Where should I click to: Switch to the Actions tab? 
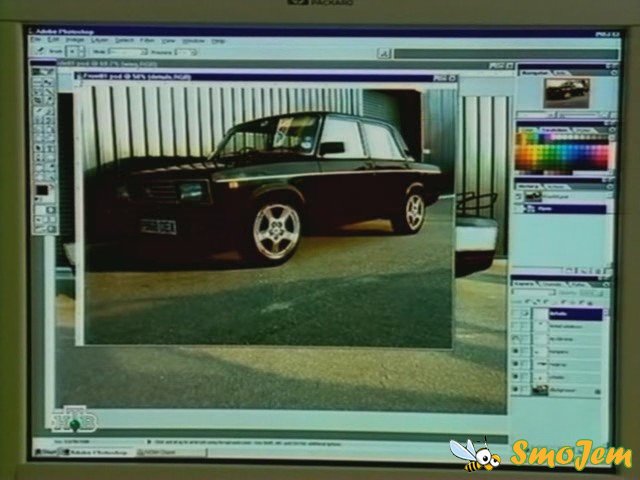555,187
